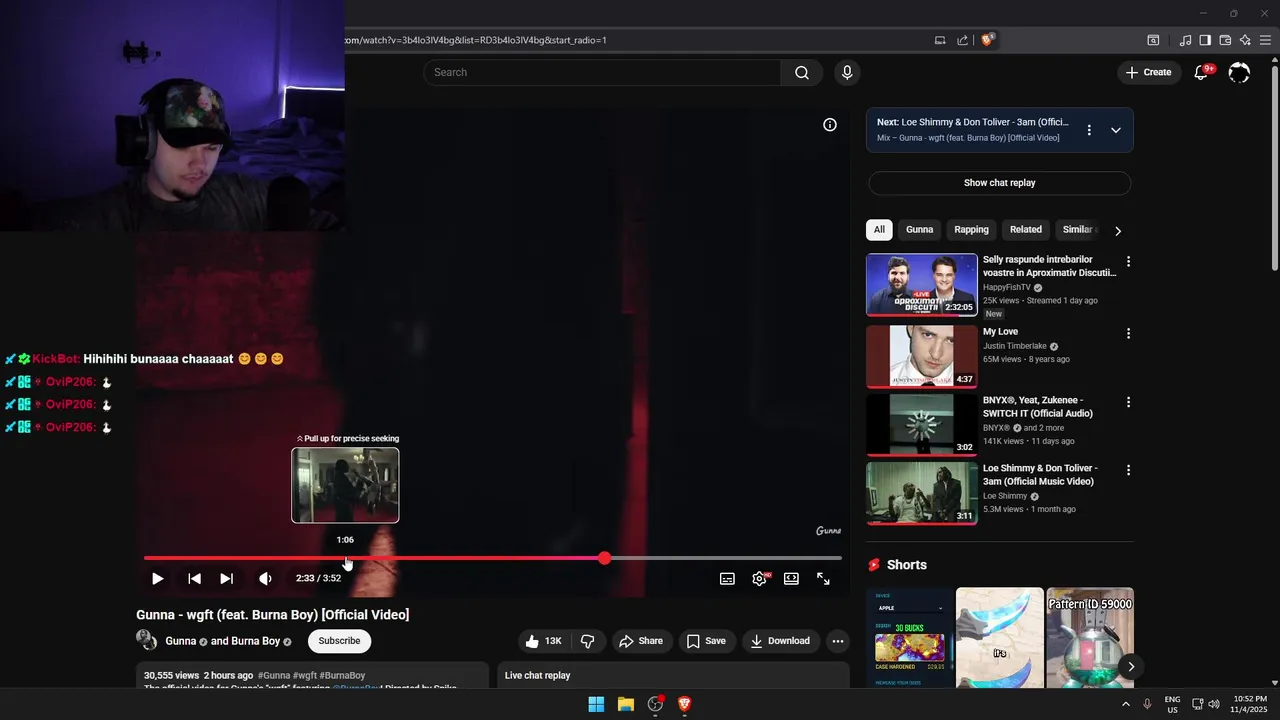Toggle the Brave sidebar panel icon
Viewport: 1280px width, 720px height.
[x=1205, y=40]
